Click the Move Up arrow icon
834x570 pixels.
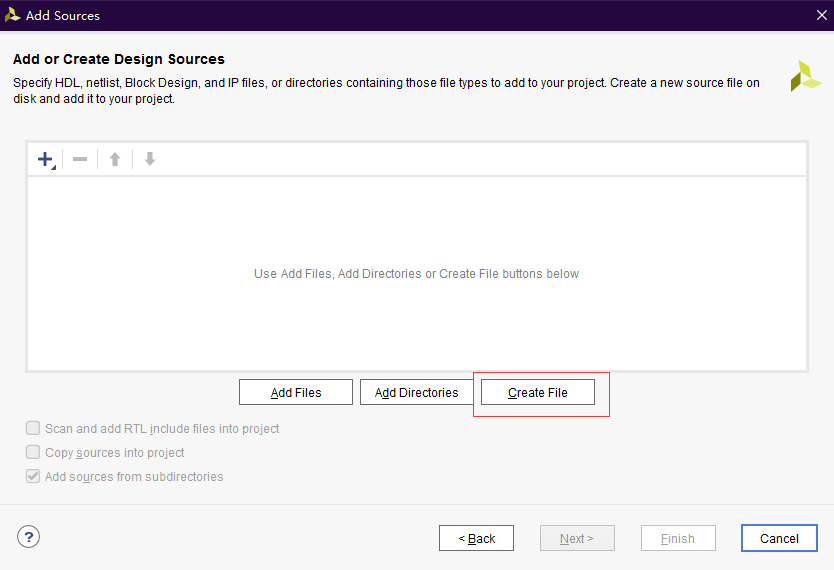point(115,159)
